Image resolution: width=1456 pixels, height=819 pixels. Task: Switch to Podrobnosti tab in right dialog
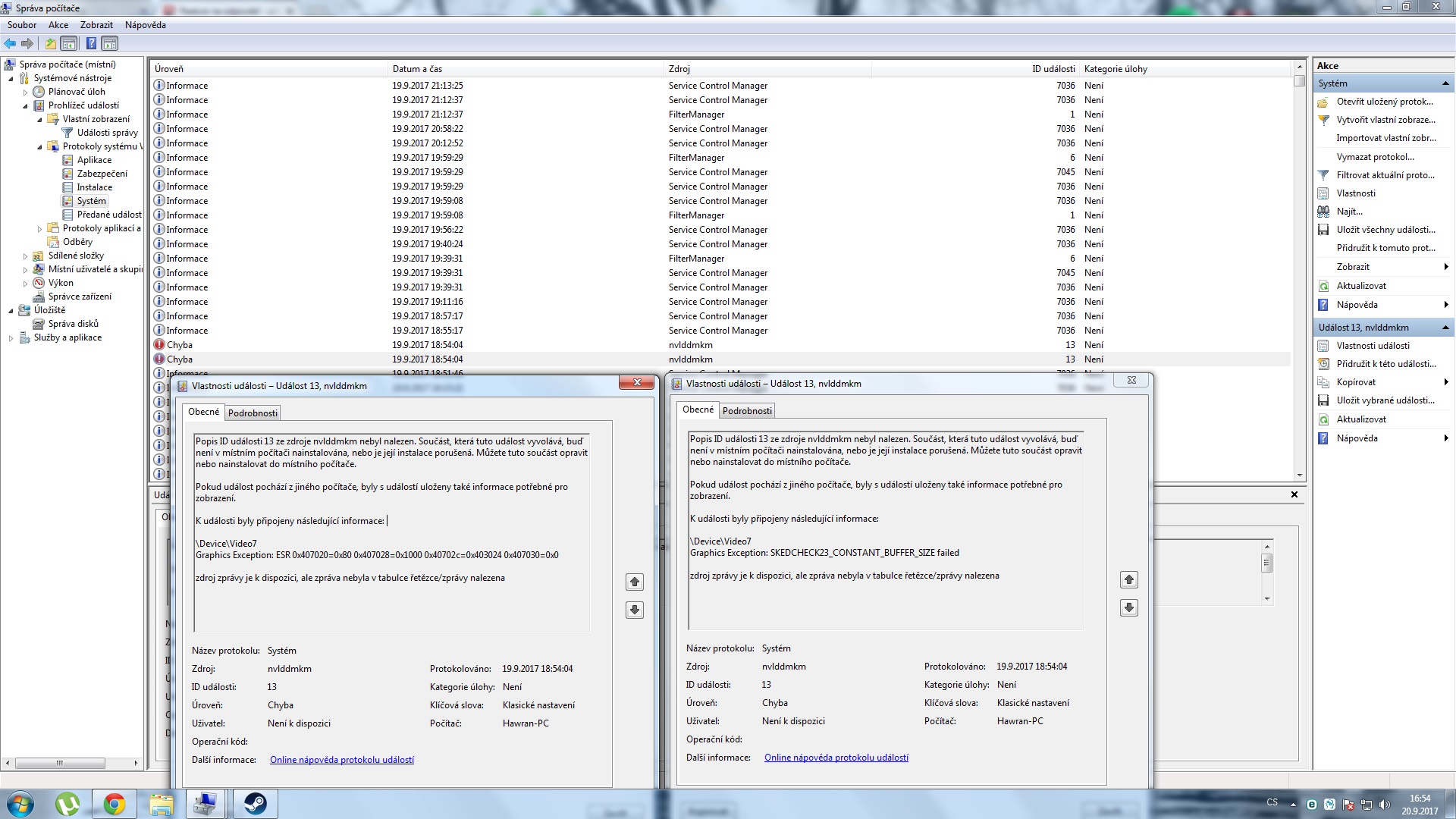coord(747,410)
